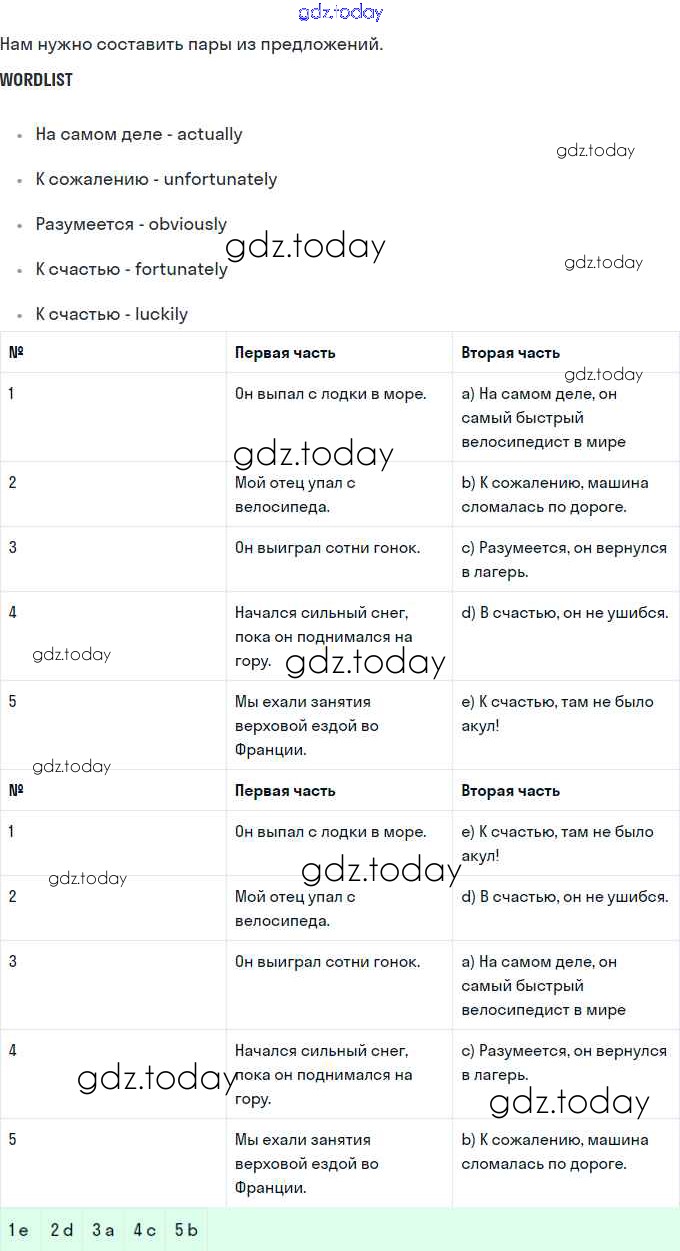Click the WORDLIST heading
The width and height of the screenshot is (680, 1251).
click(37, 80)
